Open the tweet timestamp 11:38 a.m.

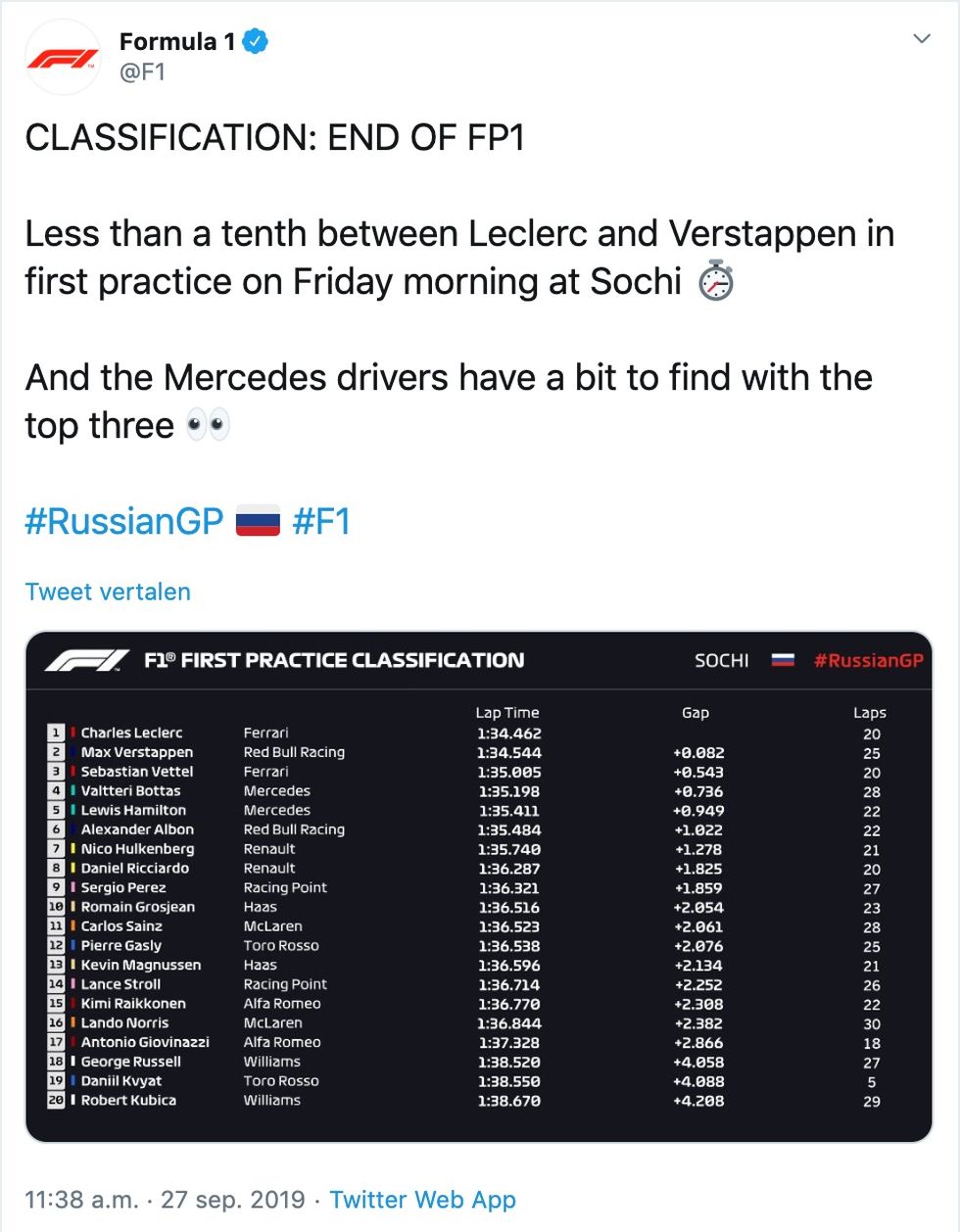tap(81, 1200)
